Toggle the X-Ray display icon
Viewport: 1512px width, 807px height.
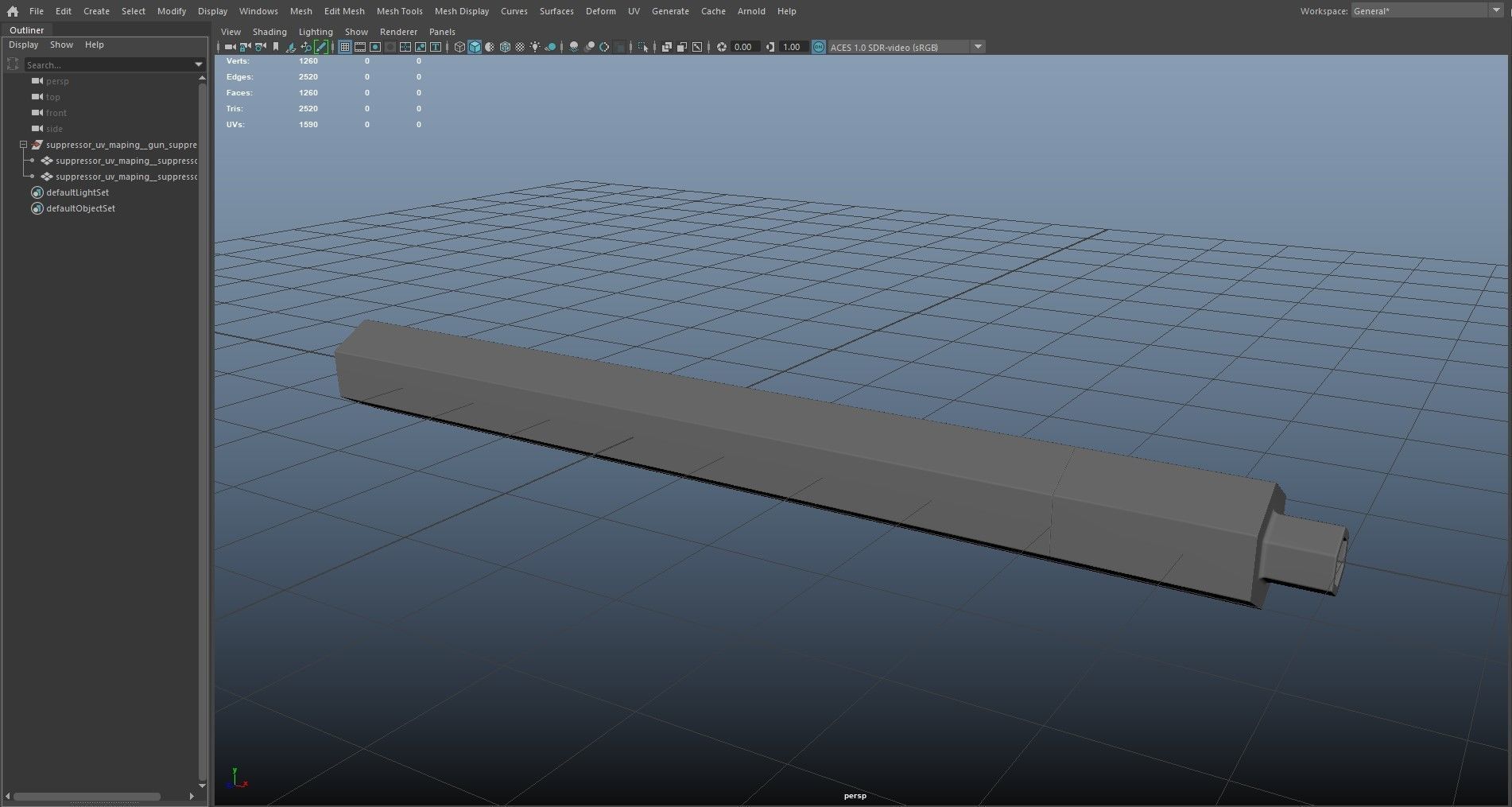[x=667, y=47]
